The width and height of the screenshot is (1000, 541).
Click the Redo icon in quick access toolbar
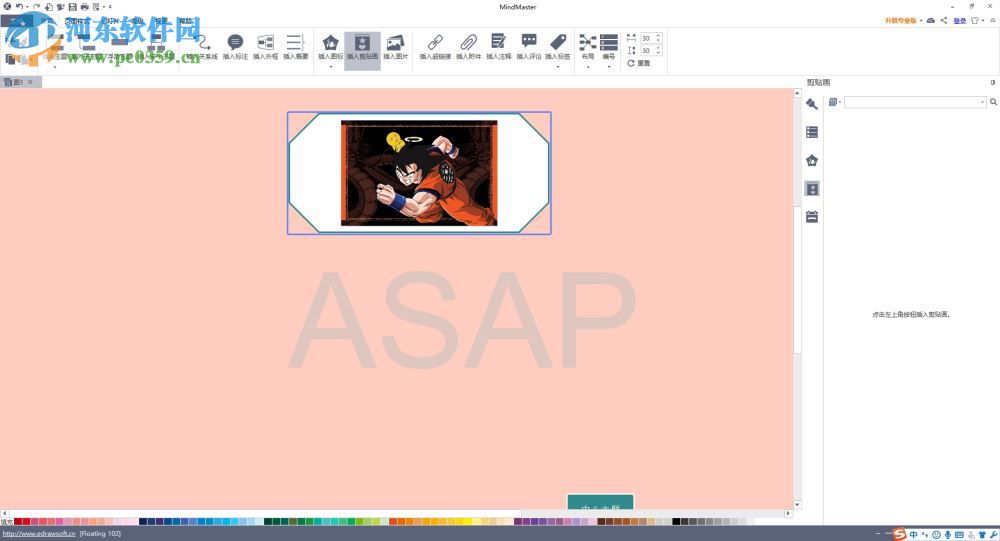pyautogui.click(x=36, y=6)
